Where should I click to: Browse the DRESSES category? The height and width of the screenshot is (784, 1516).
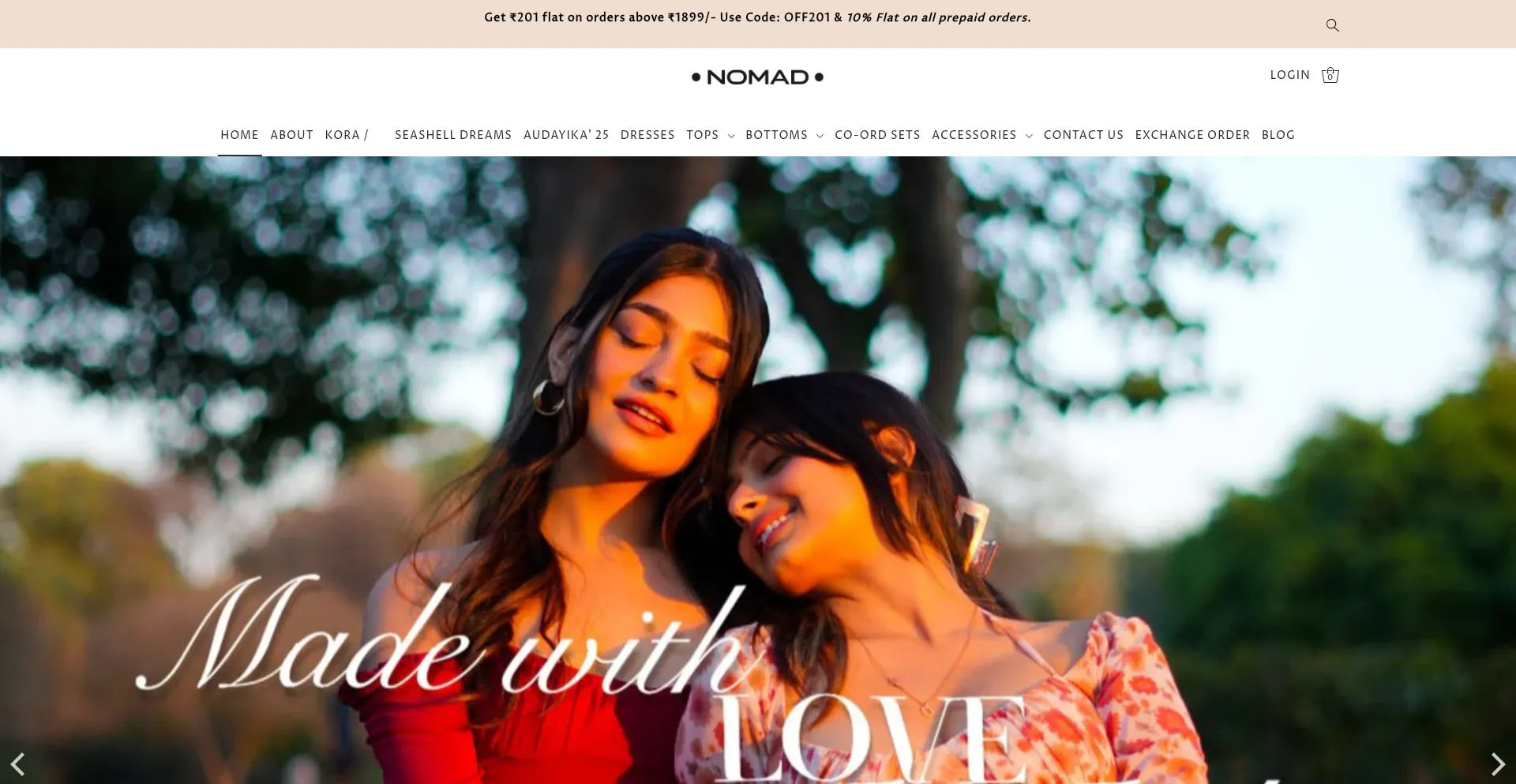click(x=647, y=135)
